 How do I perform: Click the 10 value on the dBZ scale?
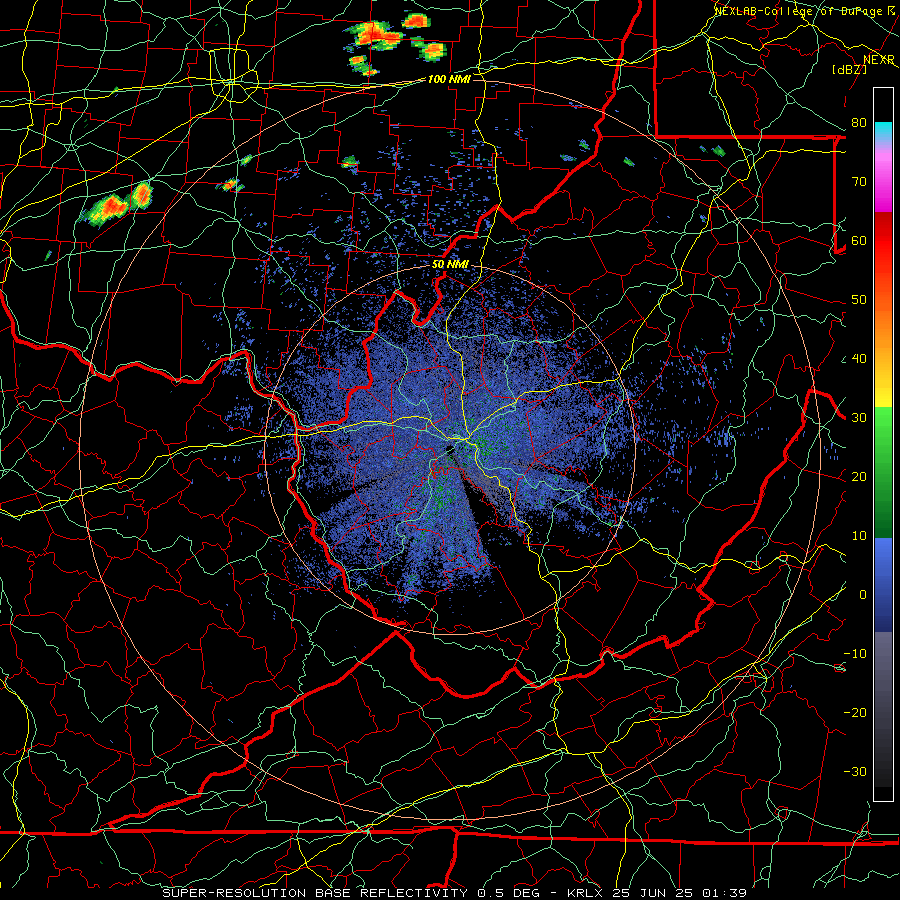(859, 536)
